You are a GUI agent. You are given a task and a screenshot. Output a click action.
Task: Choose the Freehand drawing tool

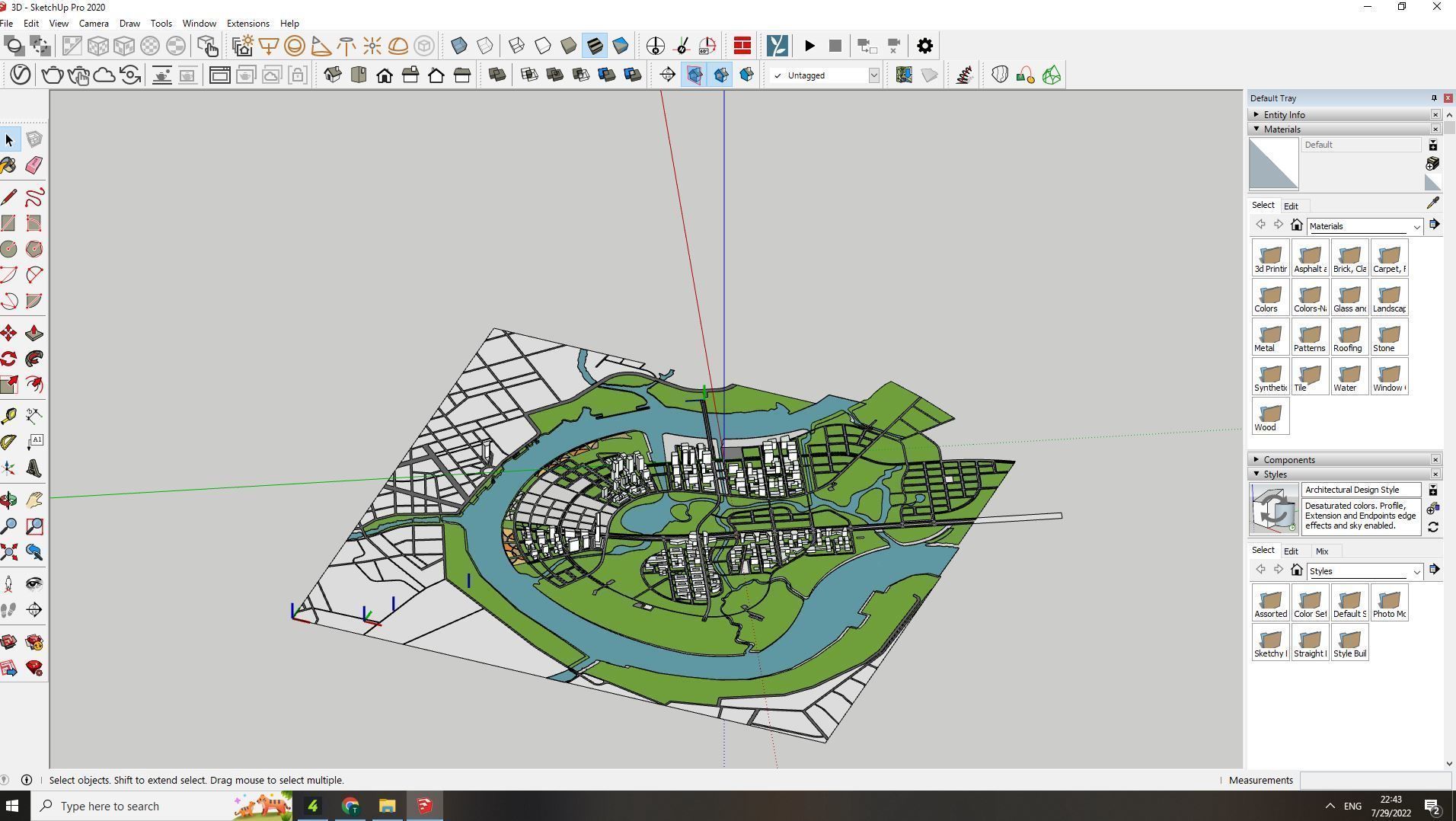34,197
